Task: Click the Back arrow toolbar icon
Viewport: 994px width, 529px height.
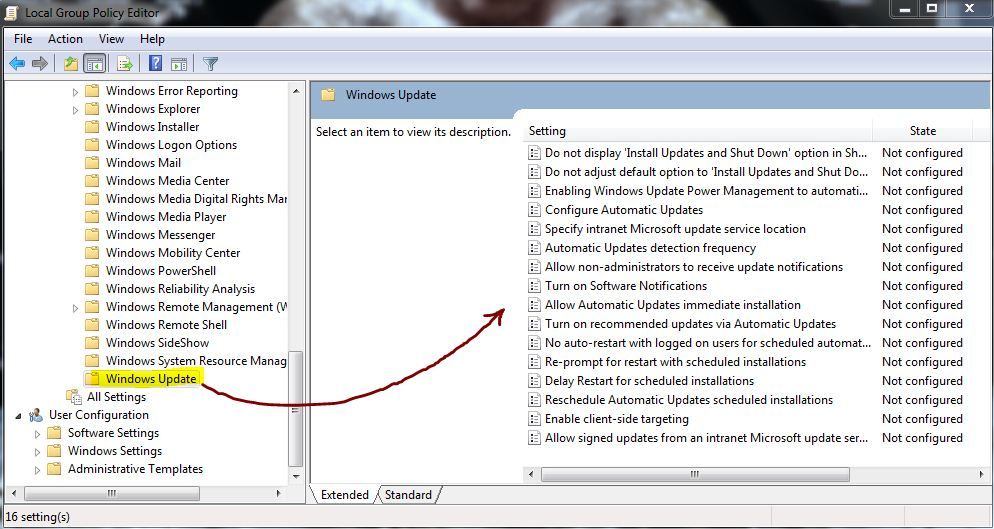Action: click(17, 63)
